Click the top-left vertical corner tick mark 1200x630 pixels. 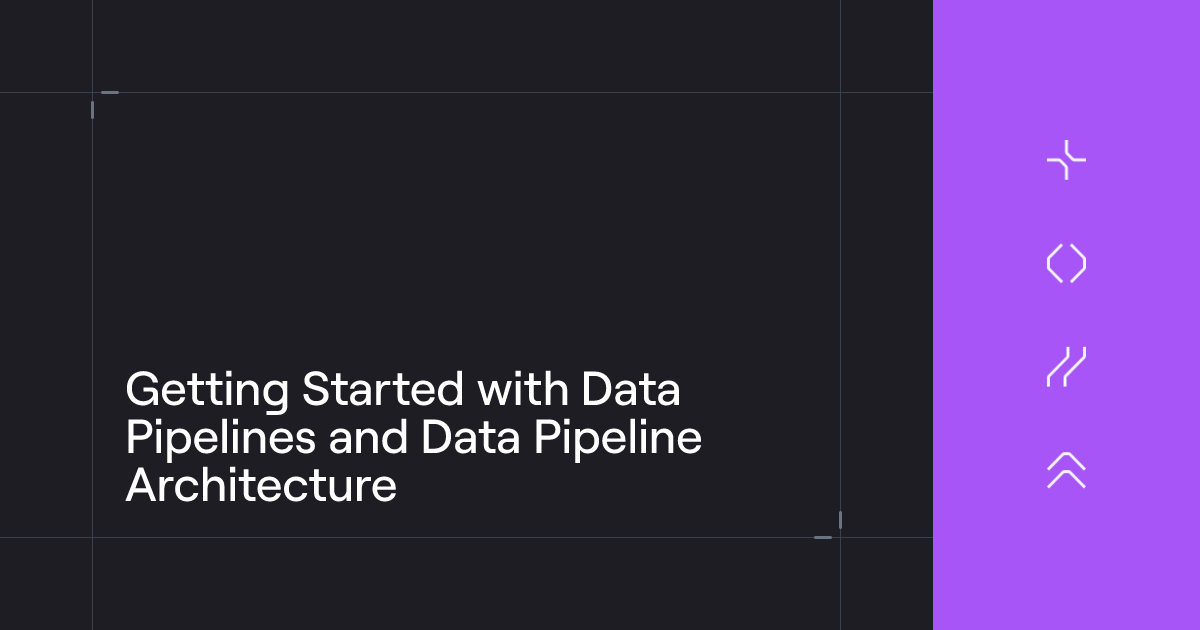[x=93, y=110]
